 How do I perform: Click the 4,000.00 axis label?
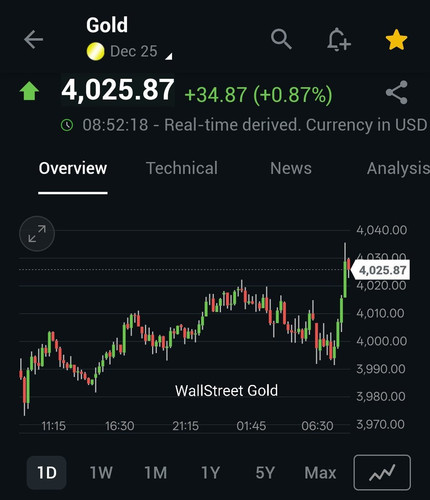coord(382,341)
